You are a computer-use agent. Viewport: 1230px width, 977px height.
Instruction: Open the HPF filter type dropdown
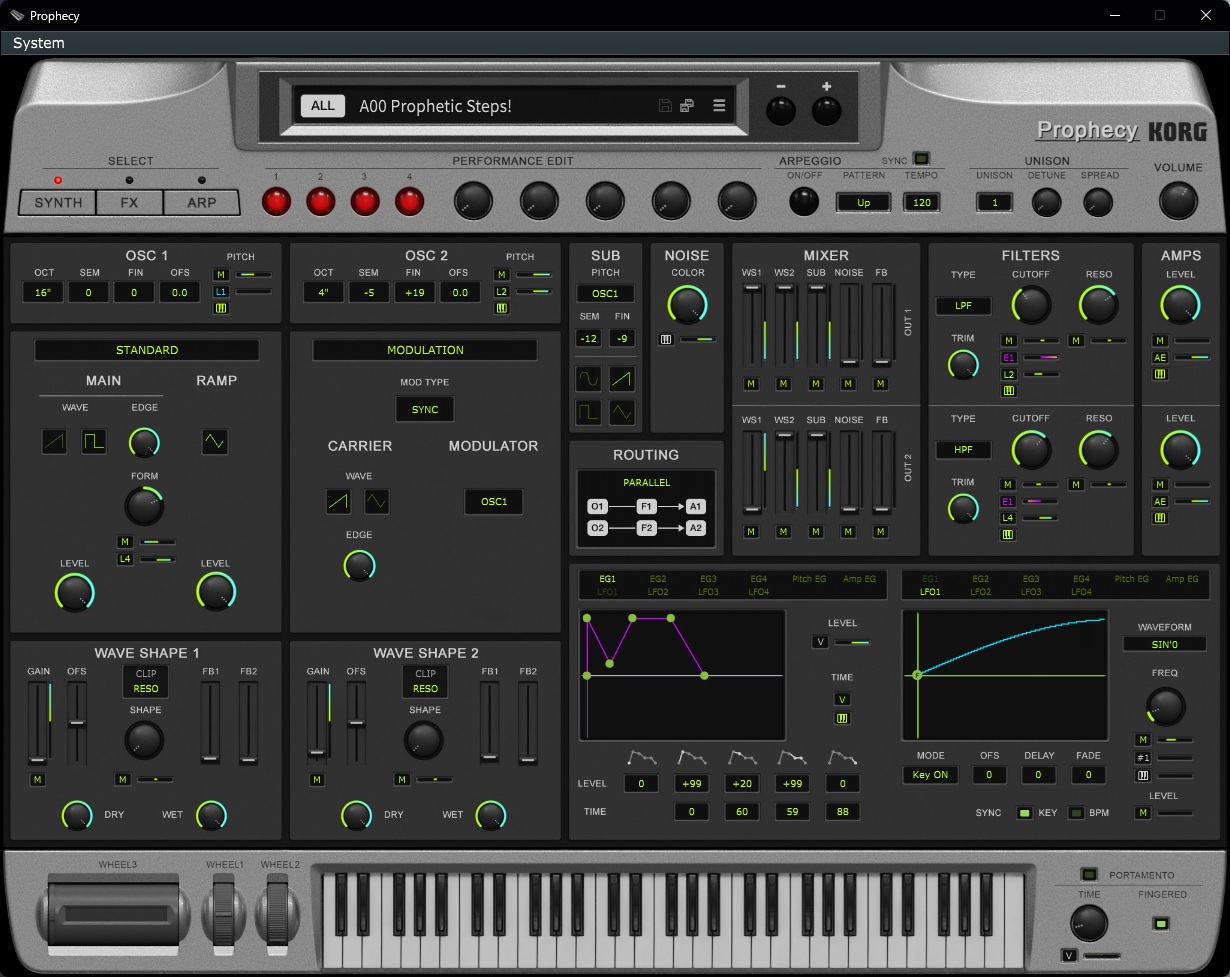[963, 449]
